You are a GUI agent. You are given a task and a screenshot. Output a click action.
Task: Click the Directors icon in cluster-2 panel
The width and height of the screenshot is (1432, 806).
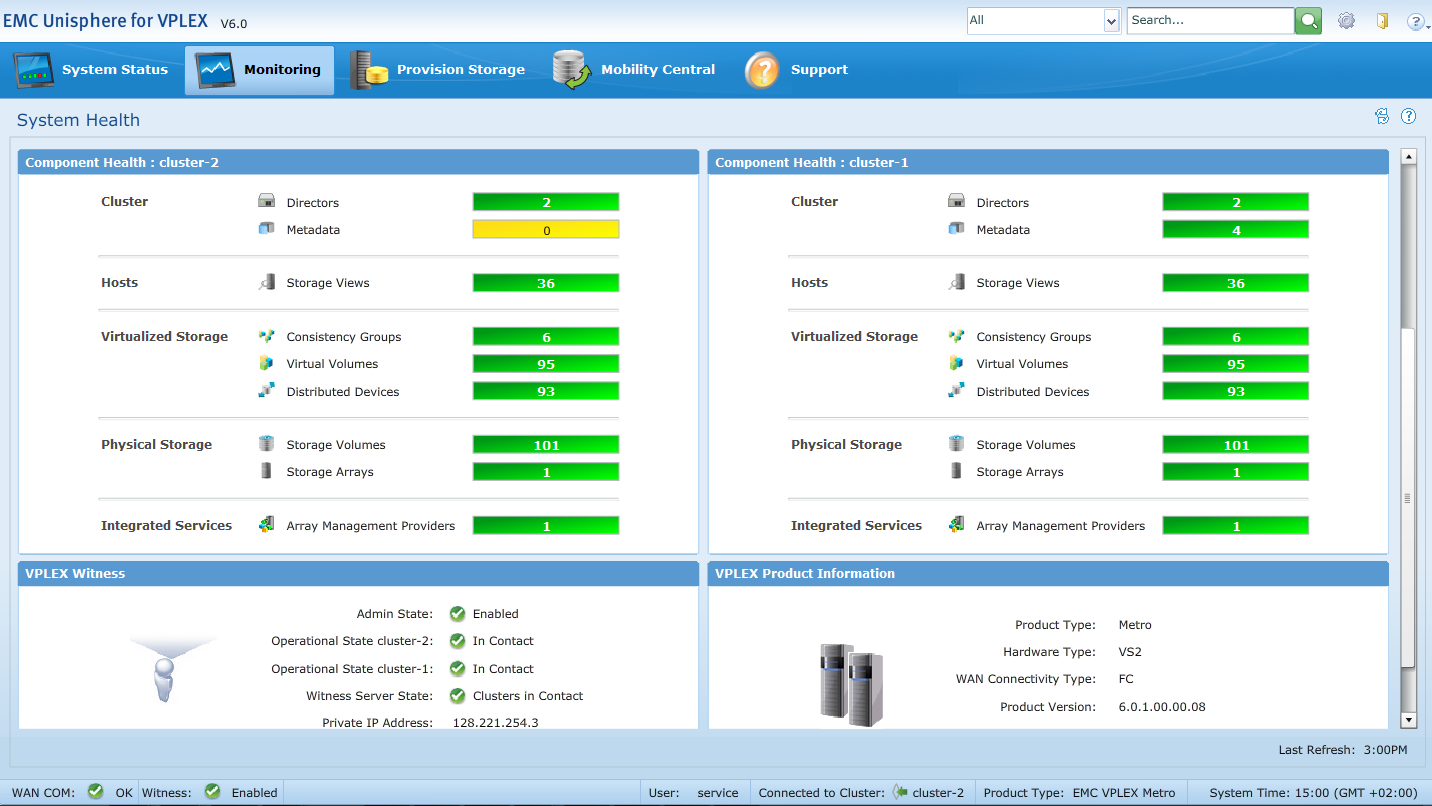266,200
